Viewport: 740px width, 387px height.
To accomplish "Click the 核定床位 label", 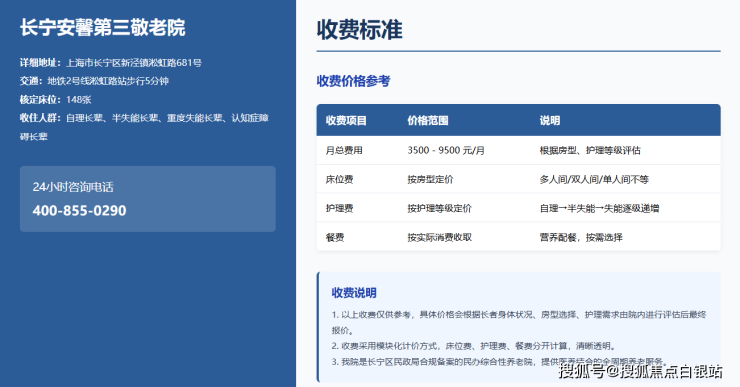I will point(40,100).
